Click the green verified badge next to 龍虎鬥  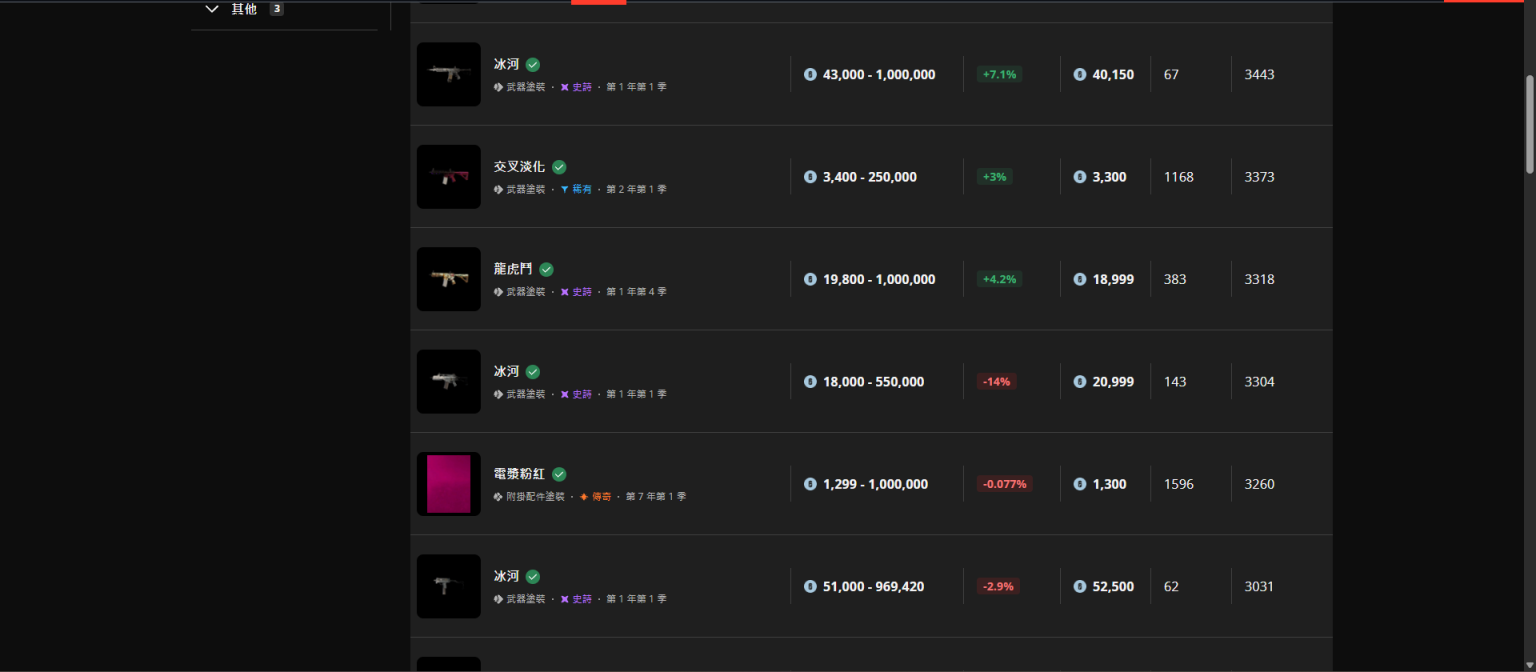click(x=547, y=269)
